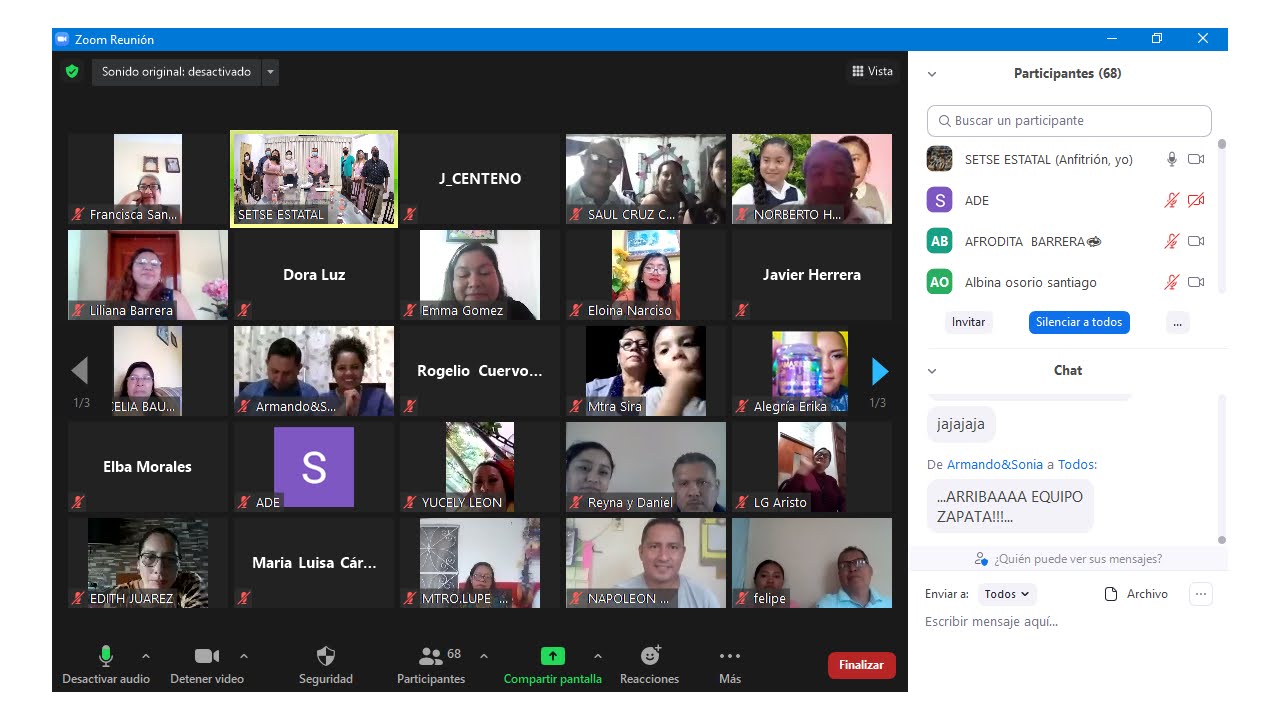This screenshot has width=1280, height=720.
Task: Unmute ADE's microphone in participant list
Action: pos(1171,200)
